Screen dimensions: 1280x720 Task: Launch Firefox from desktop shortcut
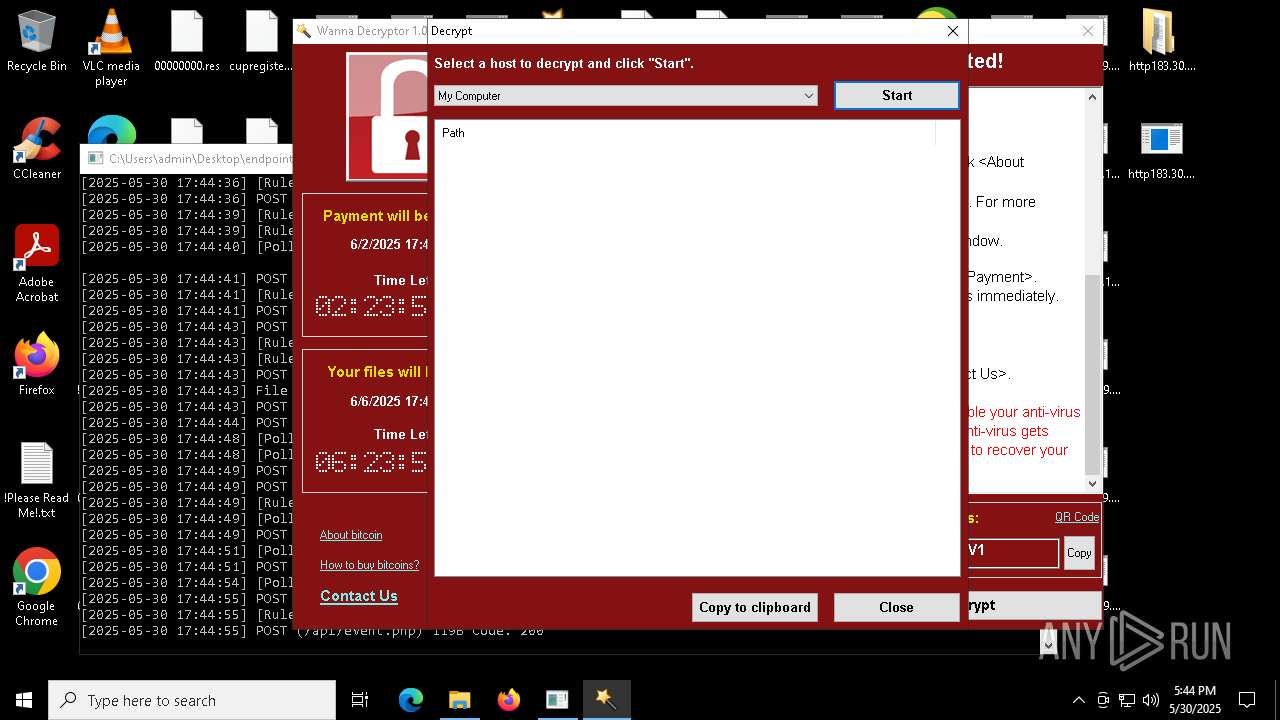37,365
